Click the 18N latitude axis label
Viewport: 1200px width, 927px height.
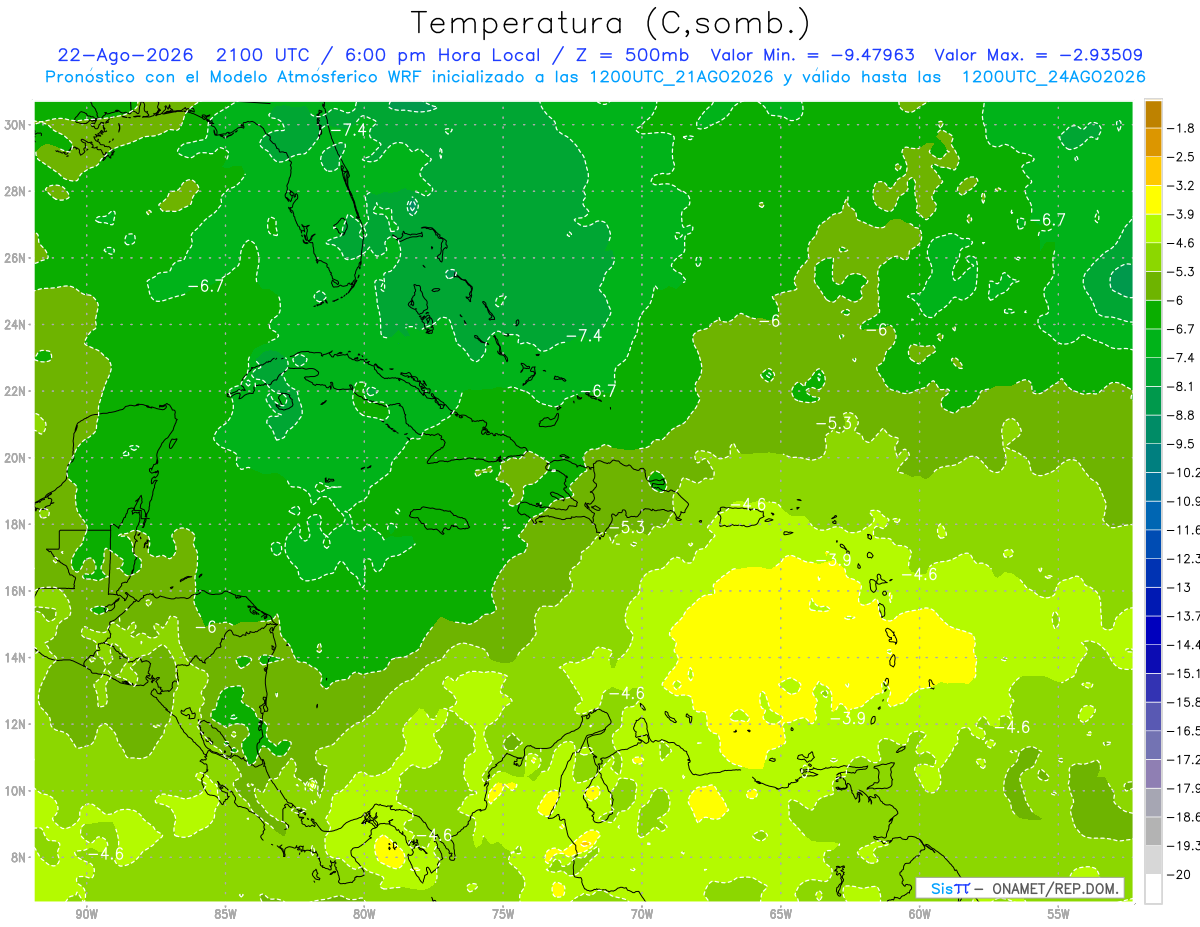pyautogui.click(x=15, y=524)
